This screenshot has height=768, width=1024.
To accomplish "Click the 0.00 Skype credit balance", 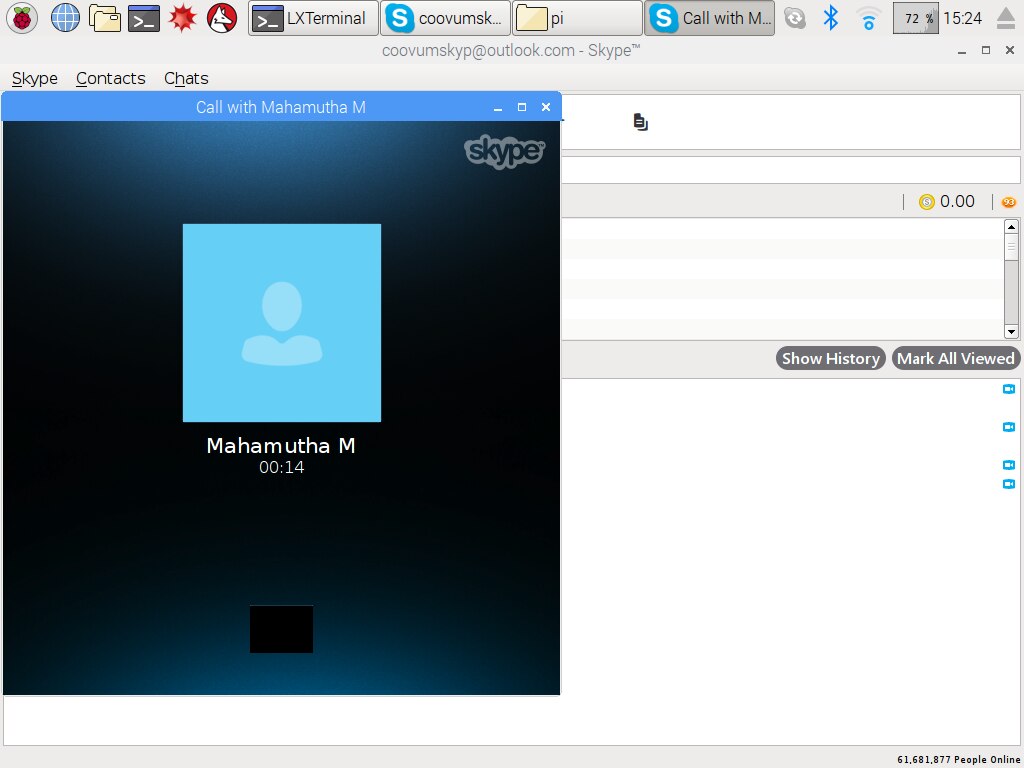I will click(x=957, y=201).
